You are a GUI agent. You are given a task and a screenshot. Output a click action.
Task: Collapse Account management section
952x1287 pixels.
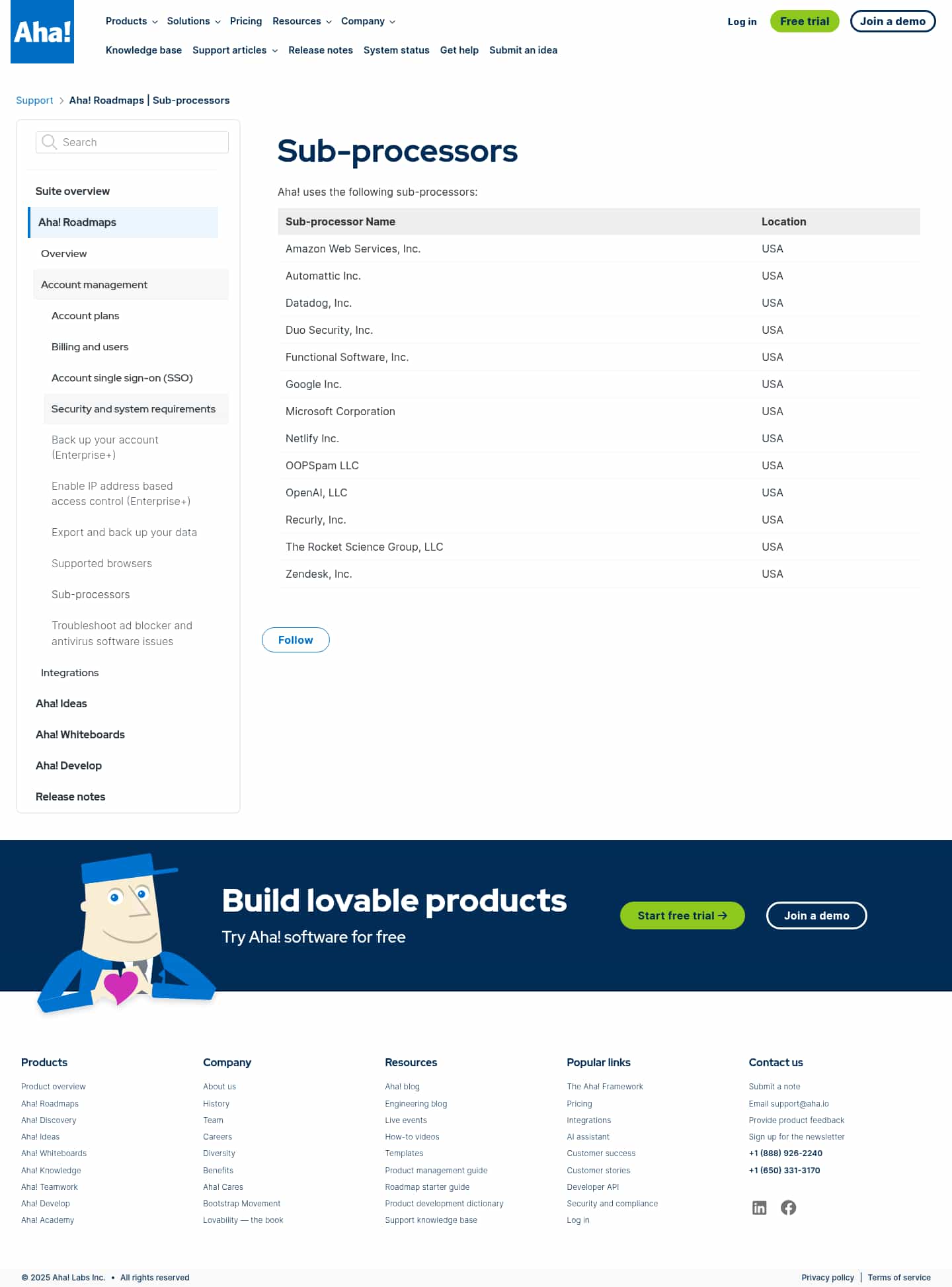click(x=131, y=284)
